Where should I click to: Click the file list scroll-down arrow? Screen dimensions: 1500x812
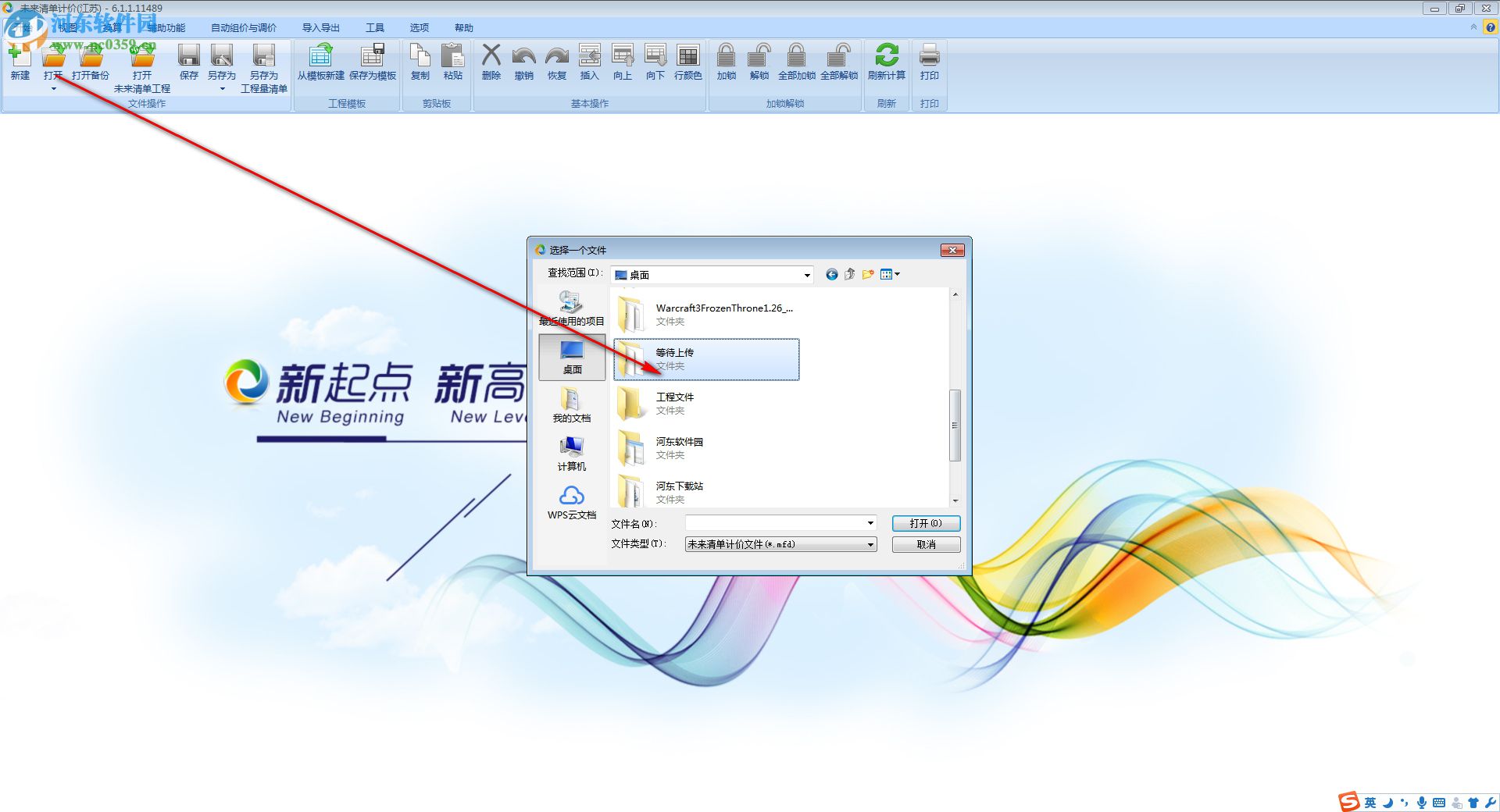click(955, 500)
